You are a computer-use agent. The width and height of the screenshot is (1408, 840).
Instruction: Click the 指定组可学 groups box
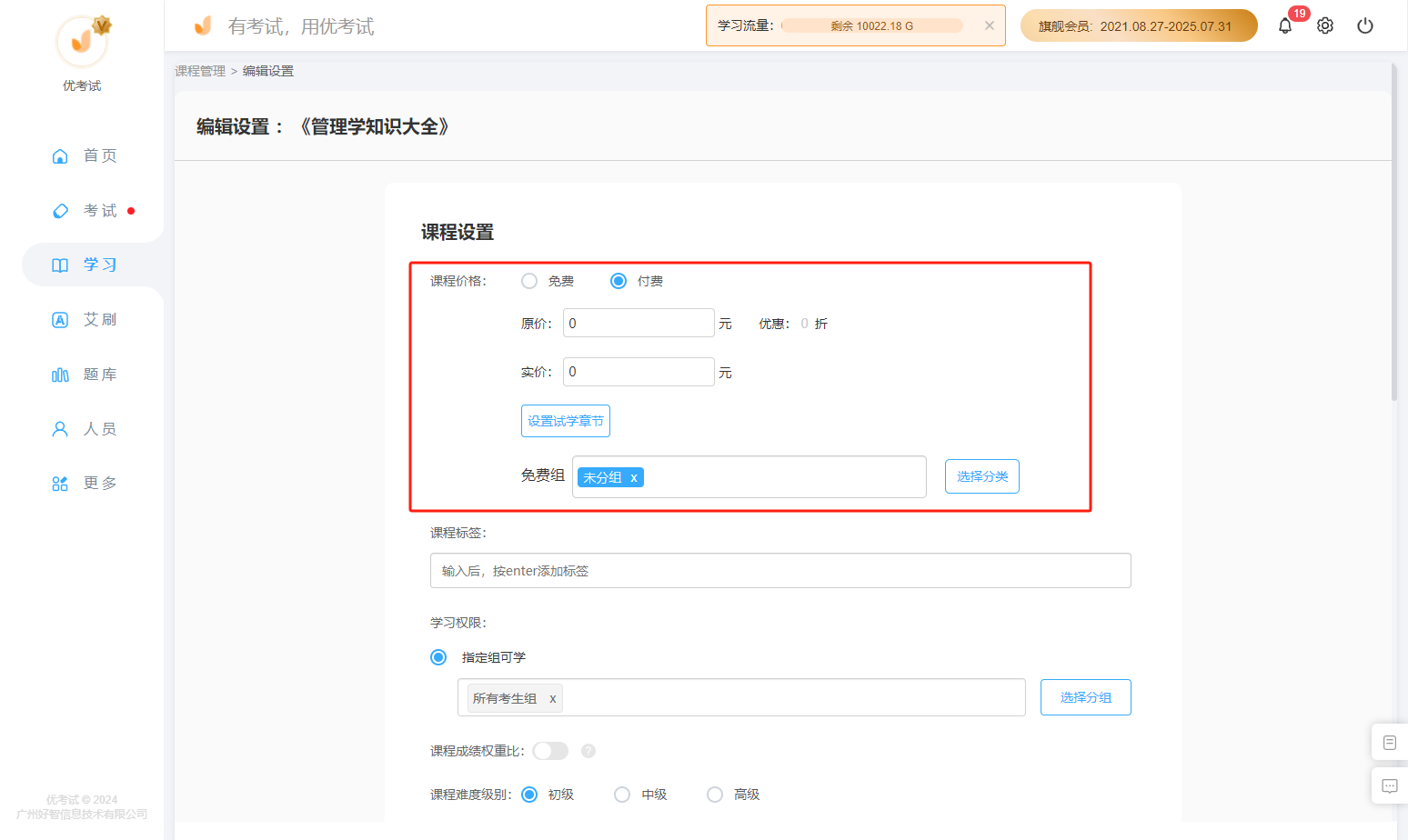click(x=741, y=697)
